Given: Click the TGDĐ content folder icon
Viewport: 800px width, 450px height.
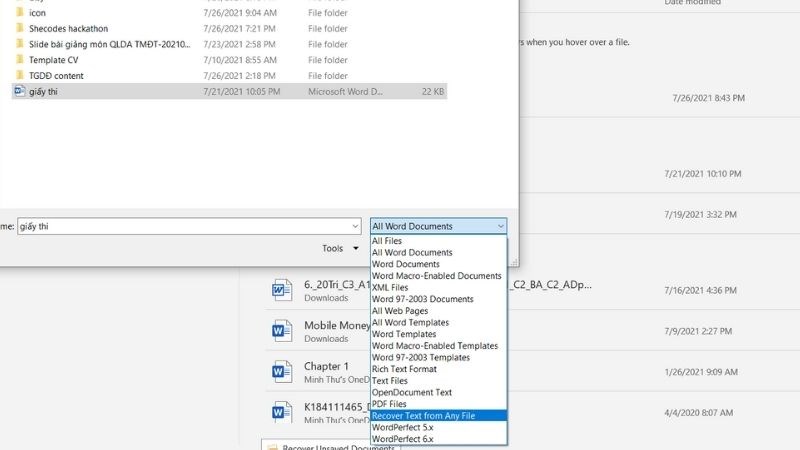Looking at the screenshot, I should [x=19, y=76].
